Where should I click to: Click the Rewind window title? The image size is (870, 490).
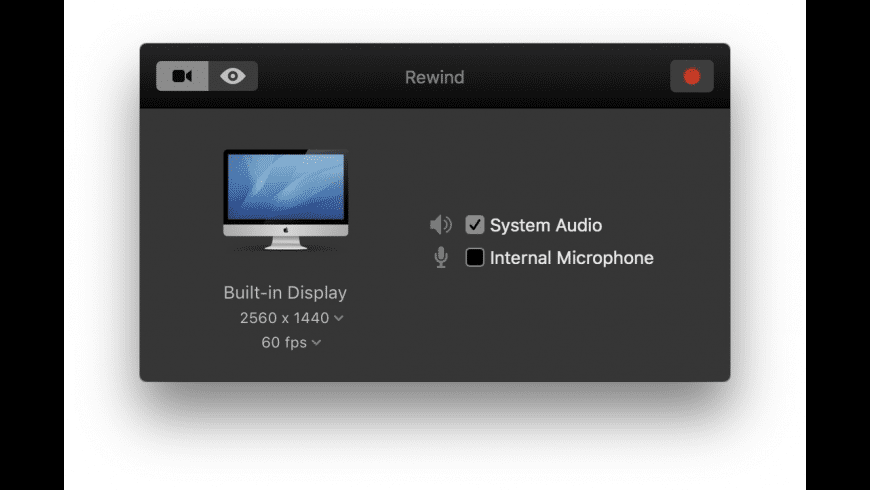click(x=434, y=77)
